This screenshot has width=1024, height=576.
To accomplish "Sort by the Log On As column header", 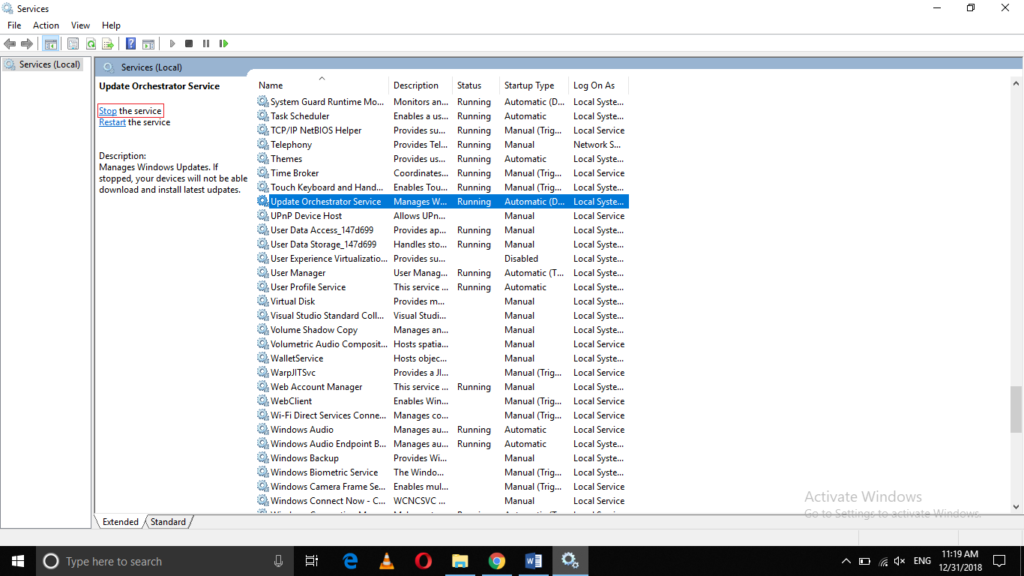I will 597,86.
